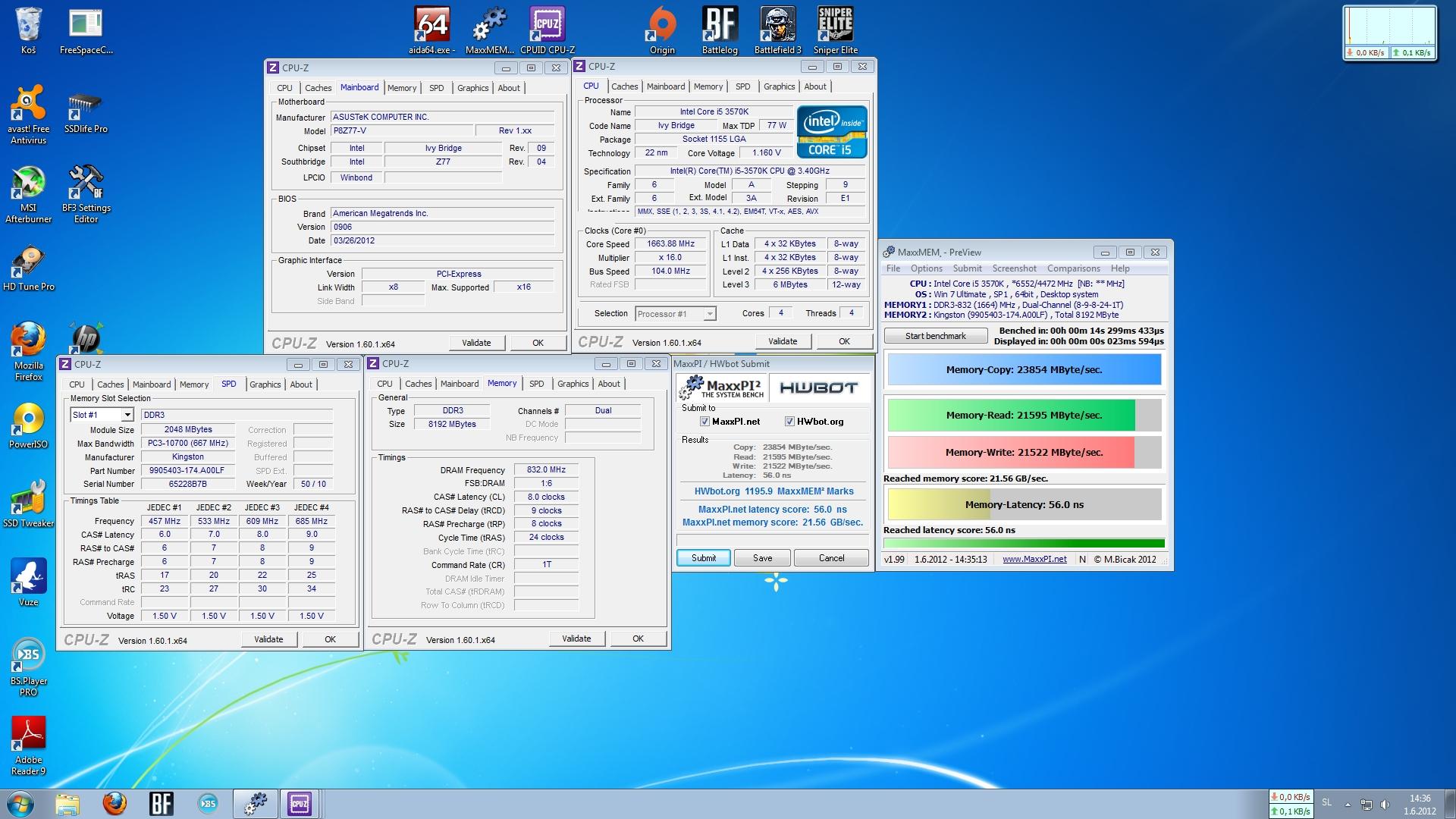Open the Windows Start menu orb
1456x819 pixels.
20,804
